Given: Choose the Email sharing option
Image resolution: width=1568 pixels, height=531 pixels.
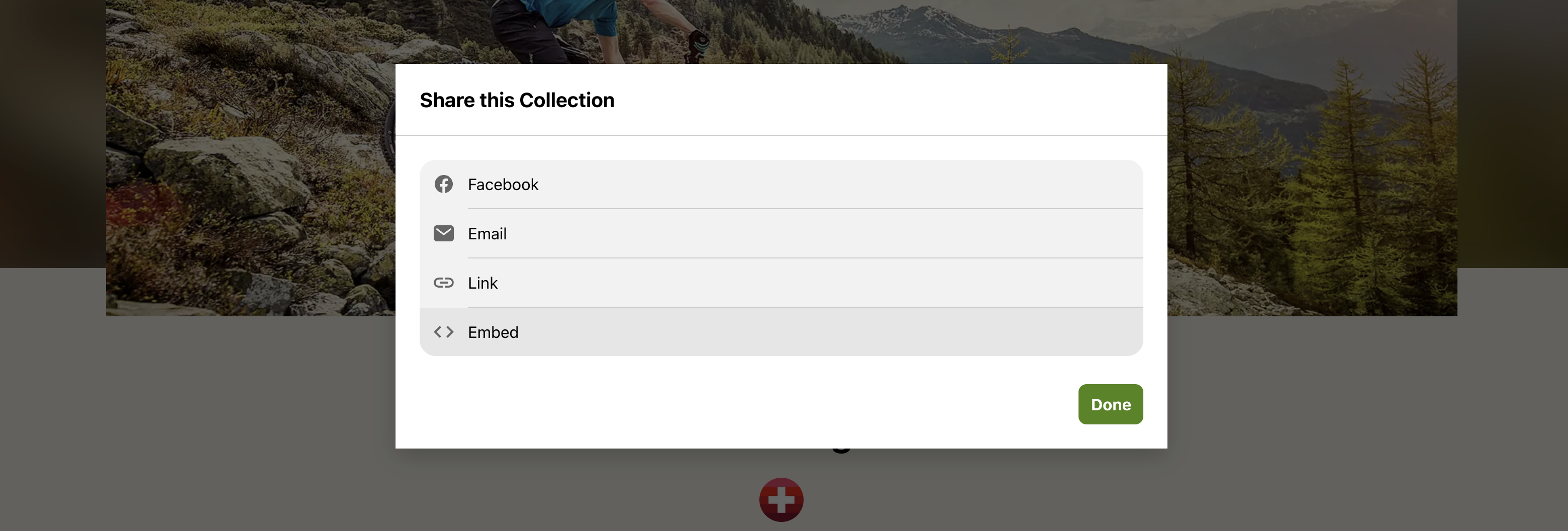Looking at the screenshot, I should click(781, 234).
